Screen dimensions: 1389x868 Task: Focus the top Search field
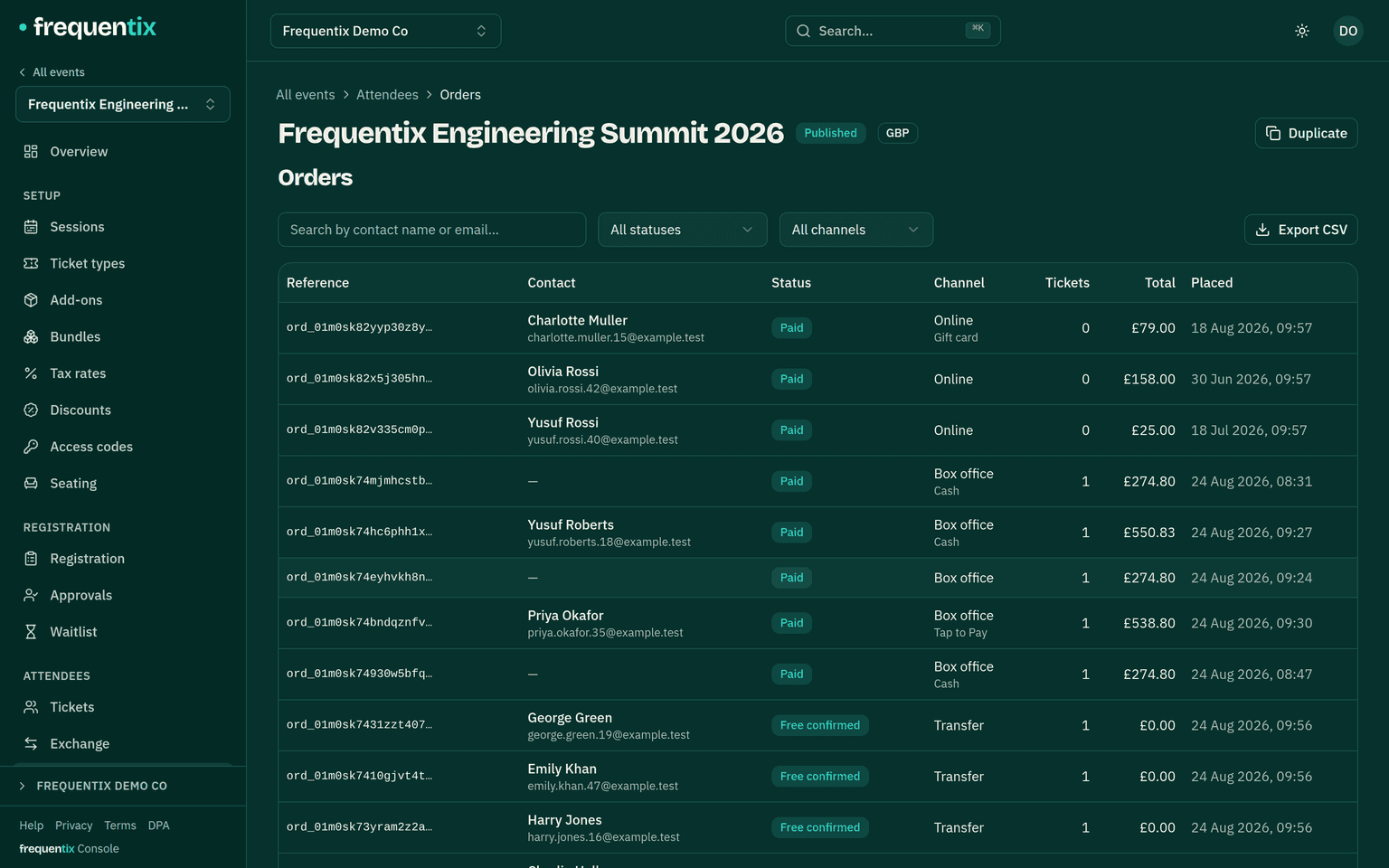[893, 31]
